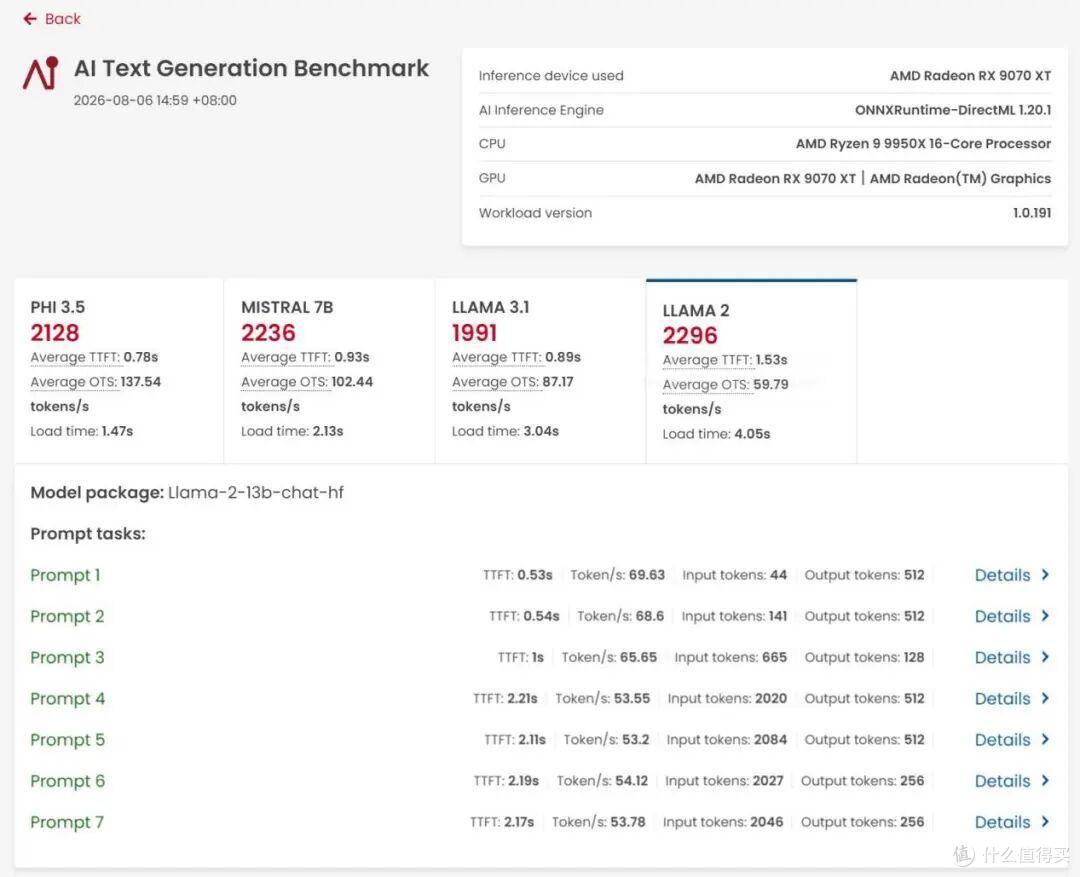Image resolution: width=1080 pixels, height=877 pixels.
Task: Click the Prompt 1 label
Action: pyautogui.click(x=65, y=575)
